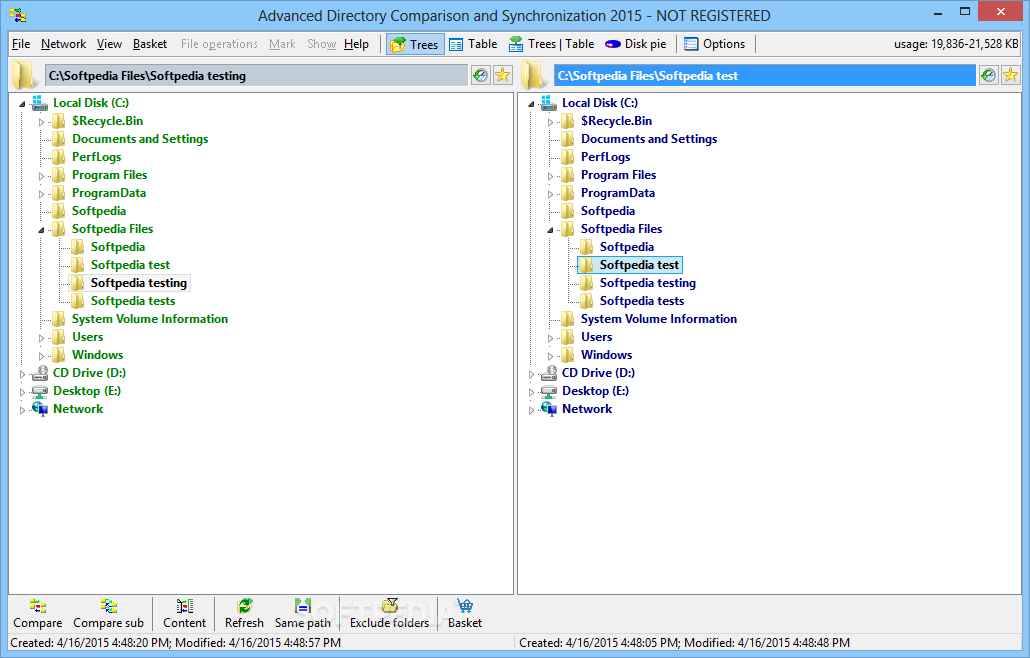This screenshot has width=1030, height=658.
Task: Select PerfLogs in left tree
Action: coord(97,157)
